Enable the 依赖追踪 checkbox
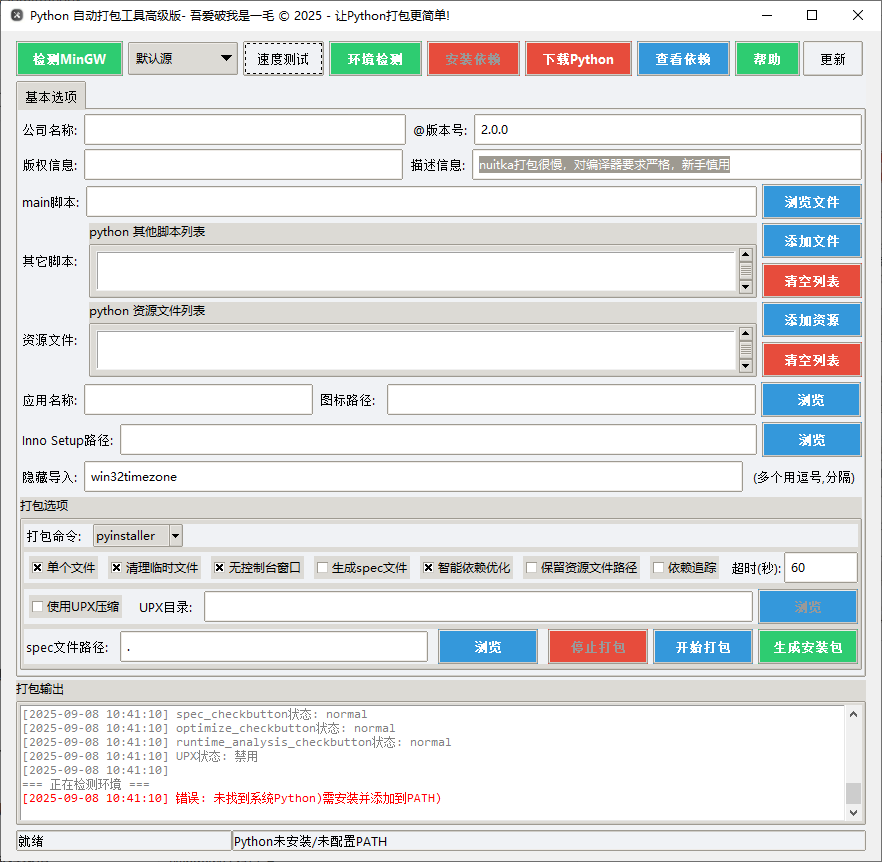The image size is (882, 862). pyautogui.click(x=658, y=568)
